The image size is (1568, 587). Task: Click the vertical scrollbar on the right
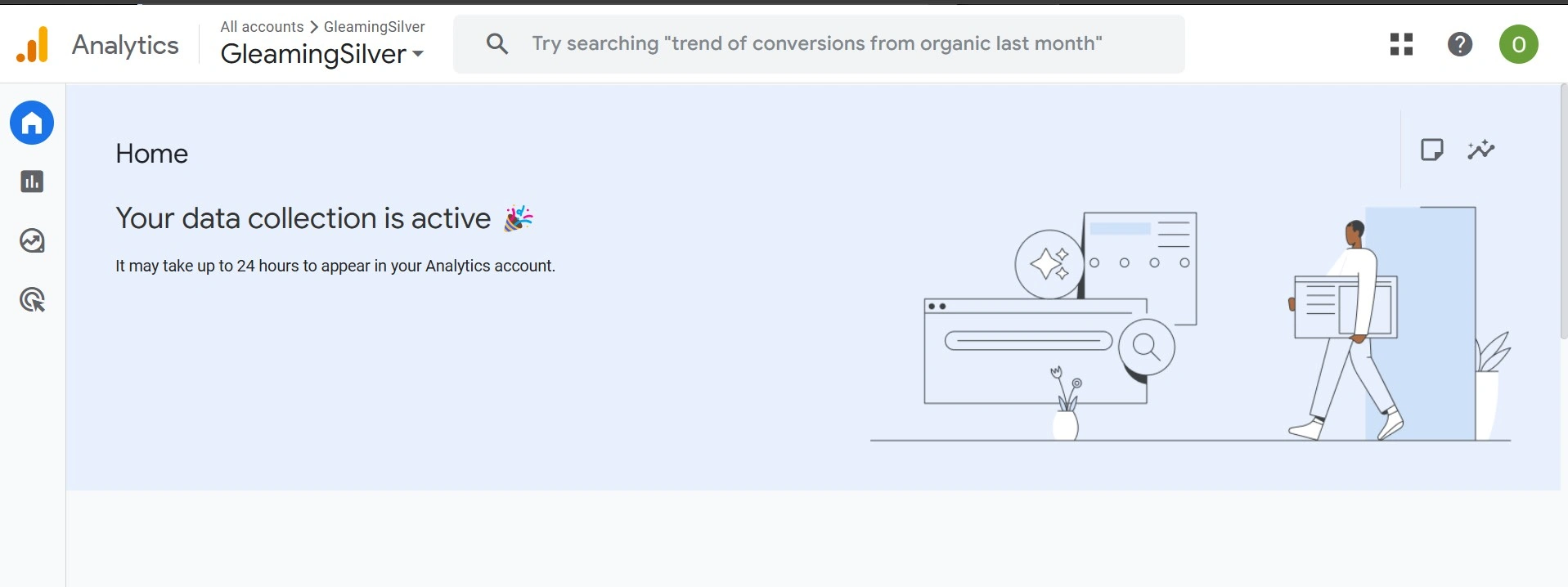(x=1563, y=213)
